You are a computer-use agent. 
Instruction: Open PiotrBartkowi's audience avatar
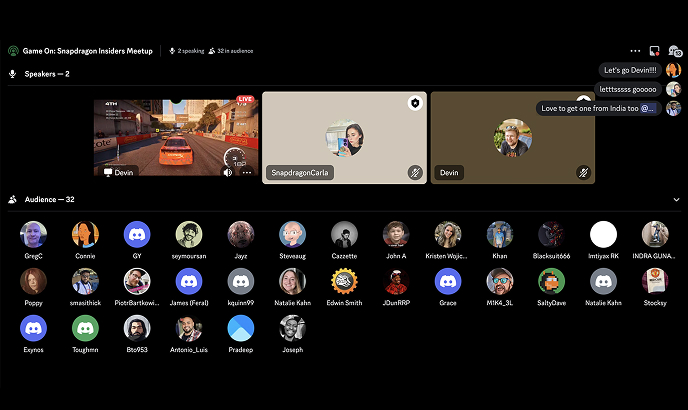[x=137, y=281]
